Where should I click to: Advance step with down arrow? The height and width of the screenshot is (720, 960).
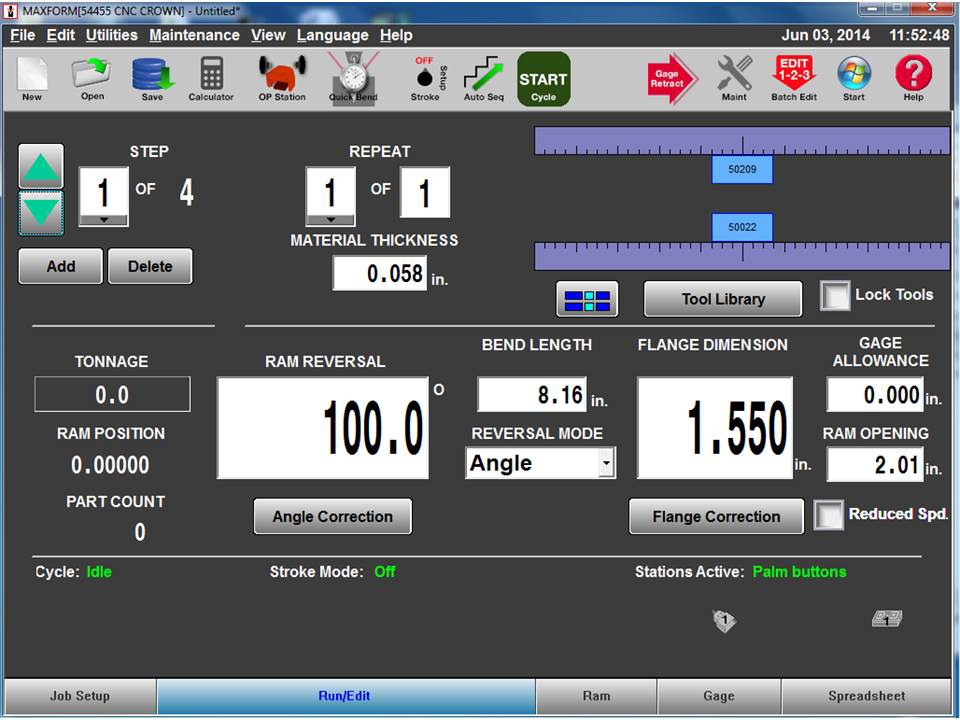[41, 212]
